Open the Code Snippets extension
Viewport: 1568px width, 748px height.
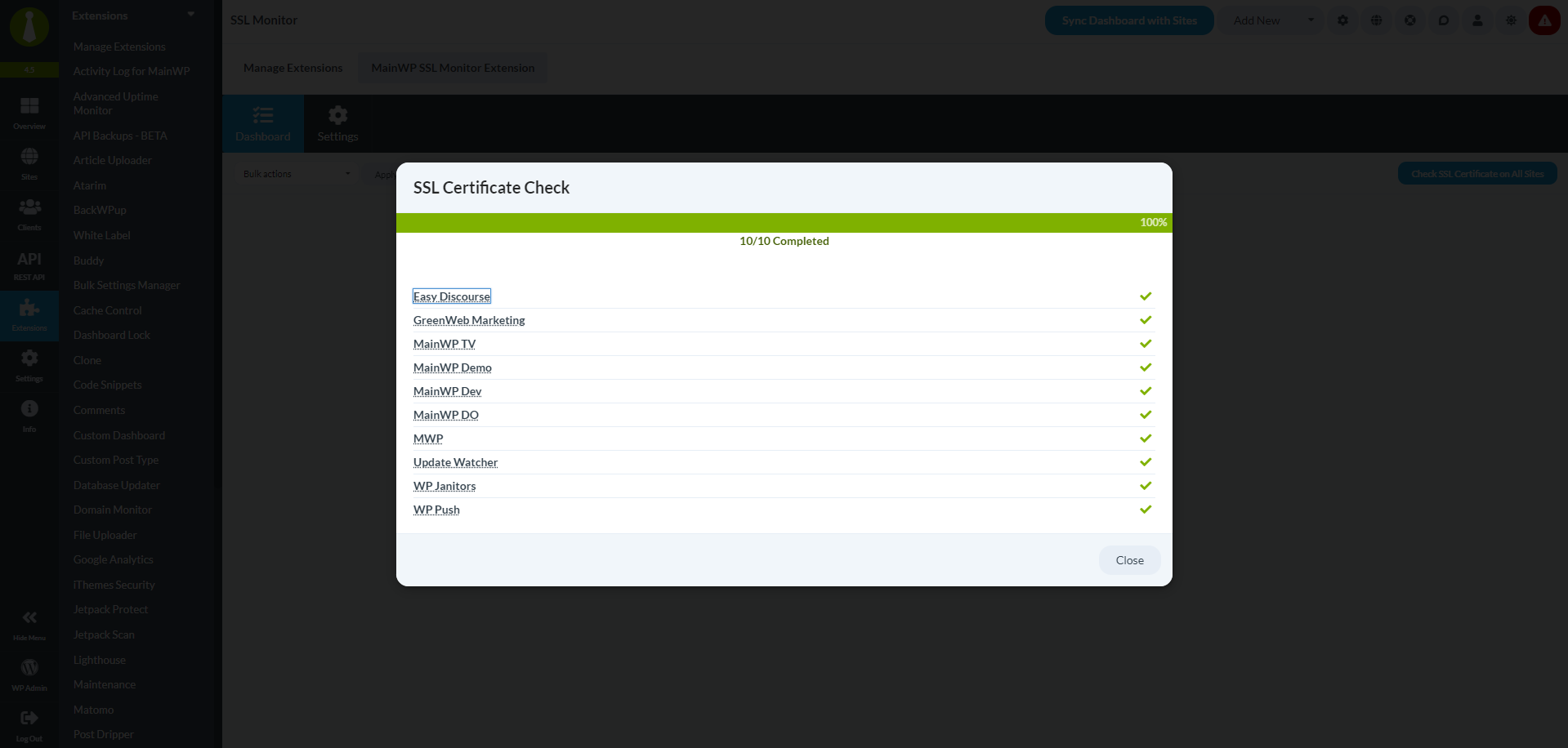(108, 385)
